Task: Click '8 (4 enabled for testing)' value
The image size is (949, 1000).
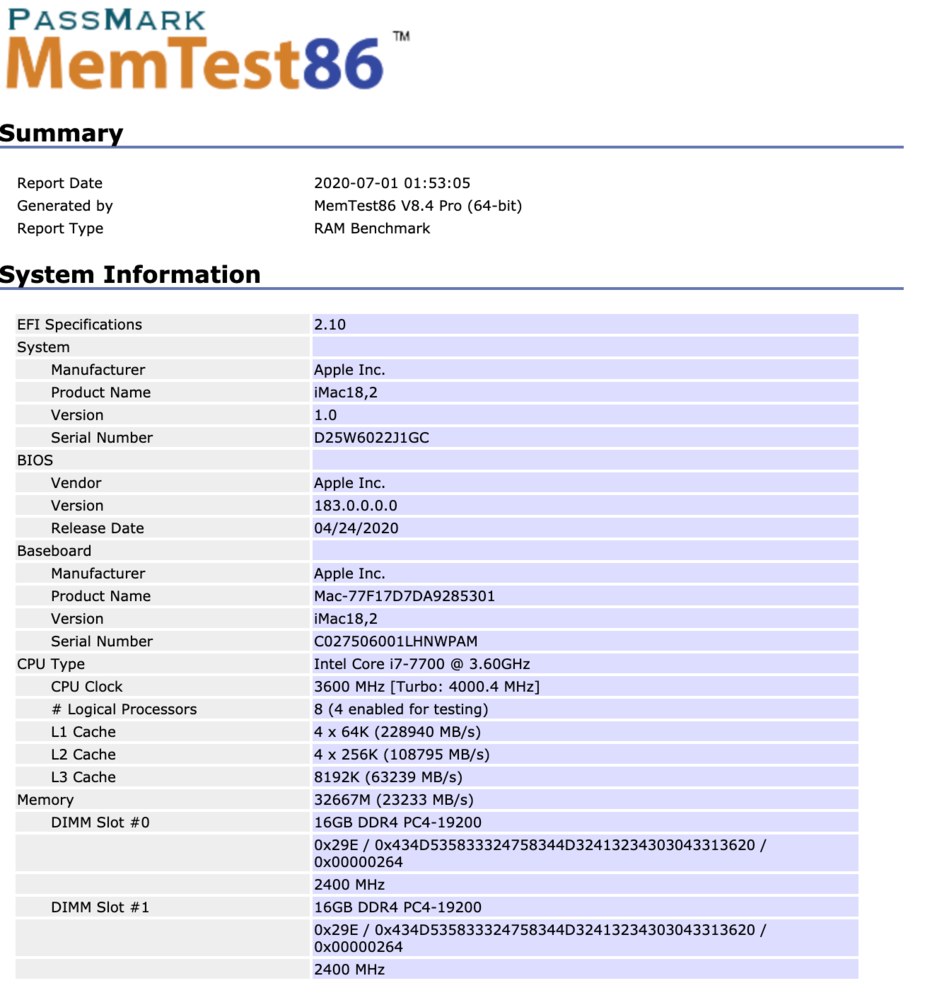Action: click(401, 709)
